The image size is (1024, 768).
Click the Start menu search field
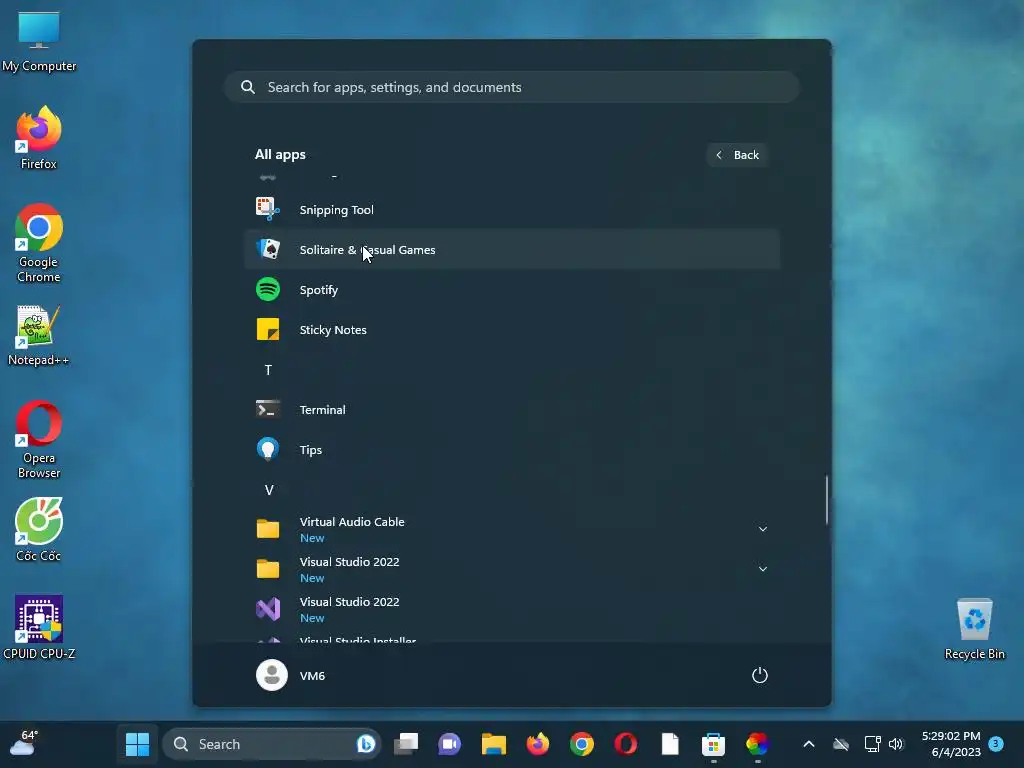click(511, 87)
